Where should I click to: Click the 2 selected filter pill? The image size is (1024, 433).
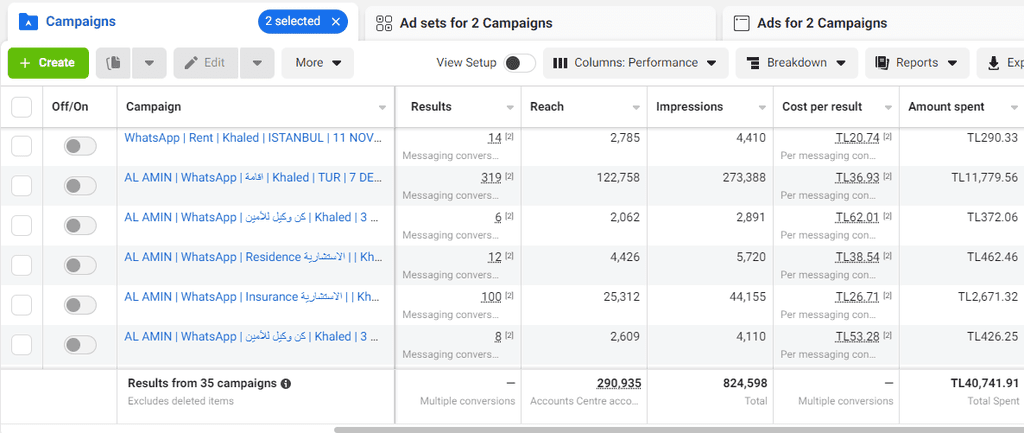click(x=303, y=22)
